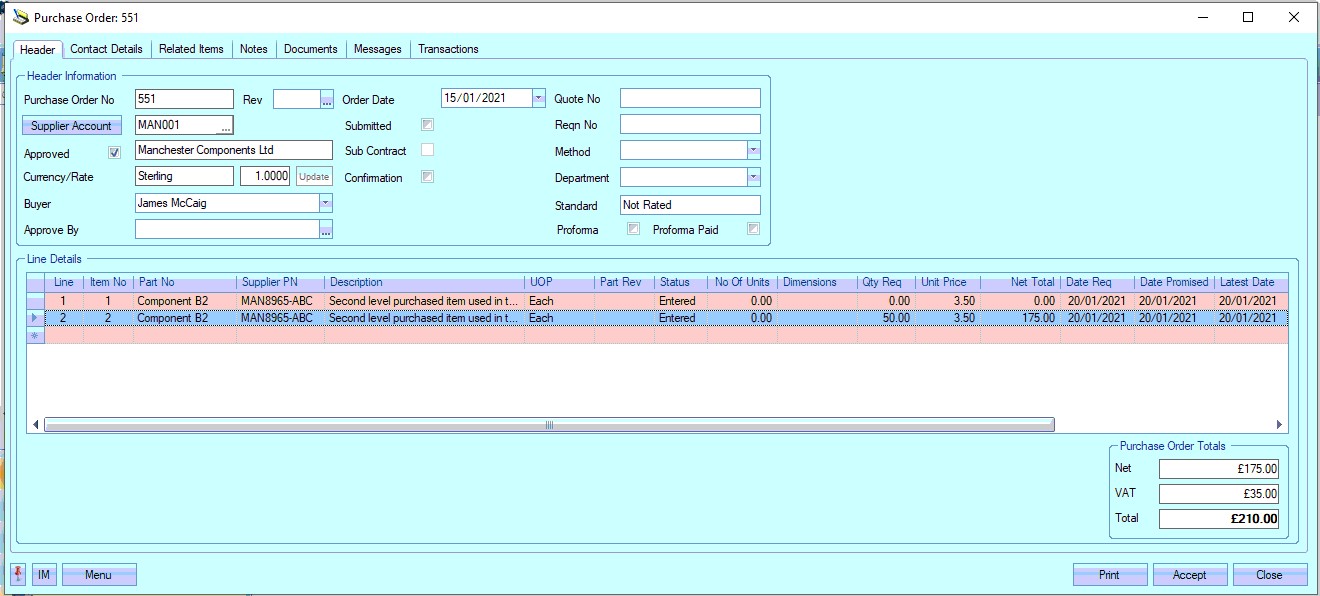1320x596 pixels.
Task: Click the IM button
Action: pyautogui.click(x=44, y=575)
